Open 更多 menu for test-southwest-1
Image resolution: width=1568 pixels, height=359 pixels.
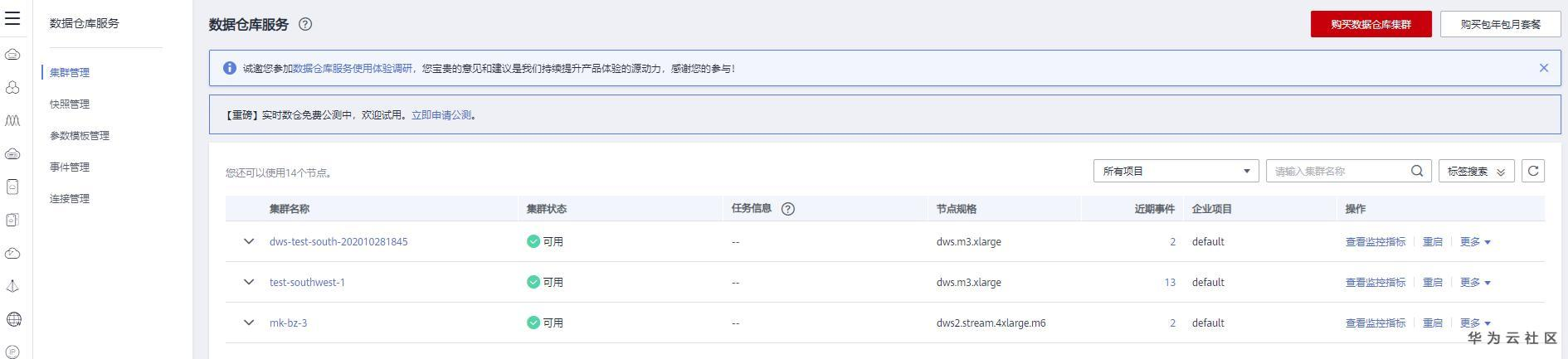pos(1475,283)
